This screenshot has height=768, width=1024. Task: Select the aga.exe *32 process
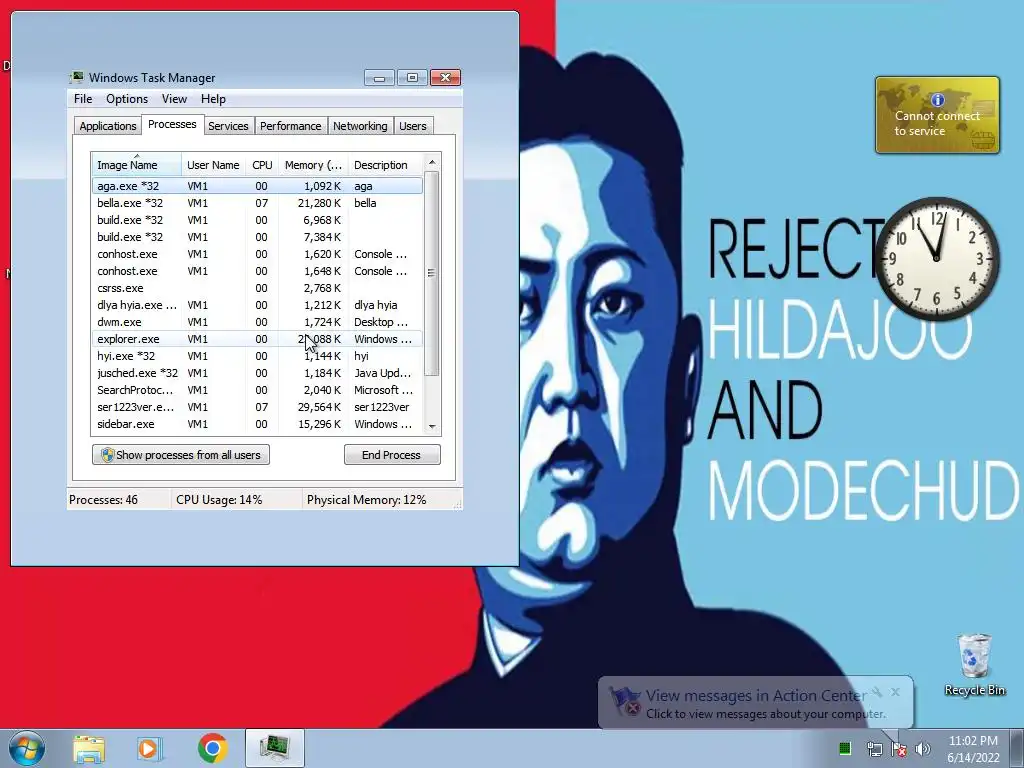(257, 185)
